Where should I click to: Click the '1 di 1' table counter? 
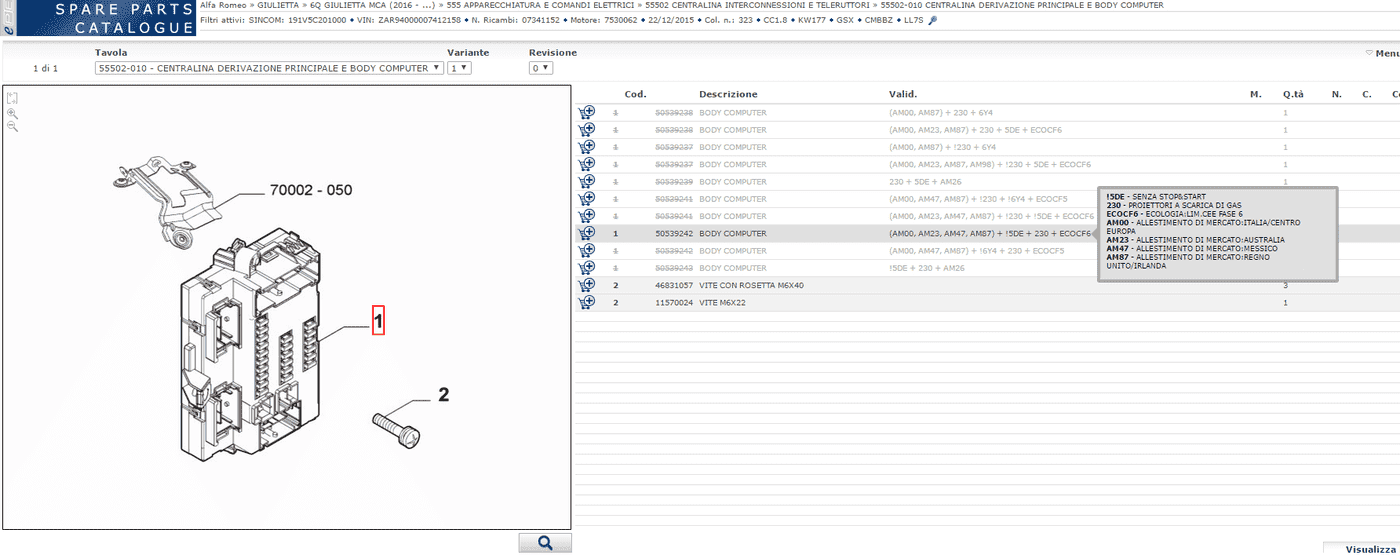46,68
